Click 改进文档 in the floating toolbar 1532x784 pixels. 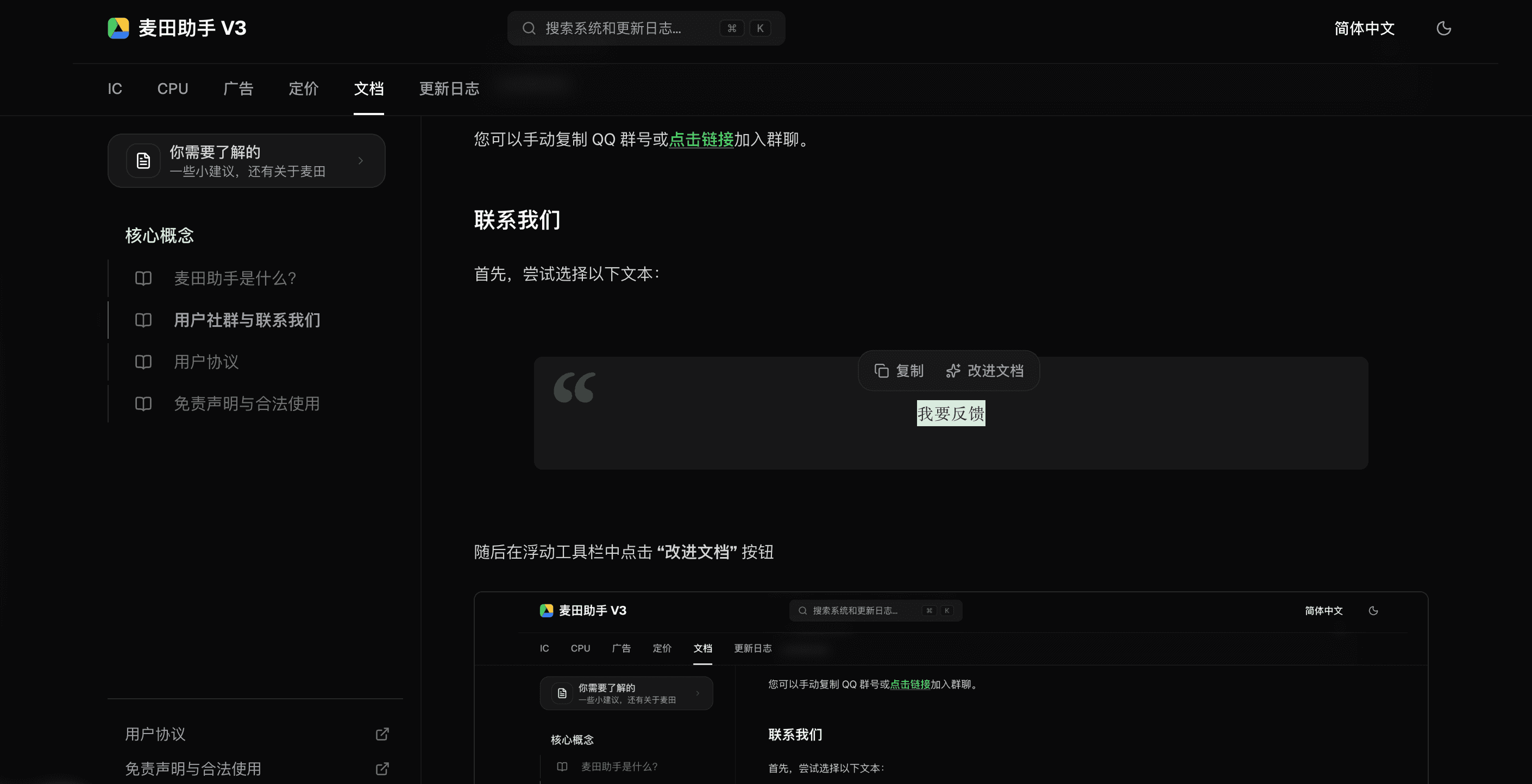(985, 371)
